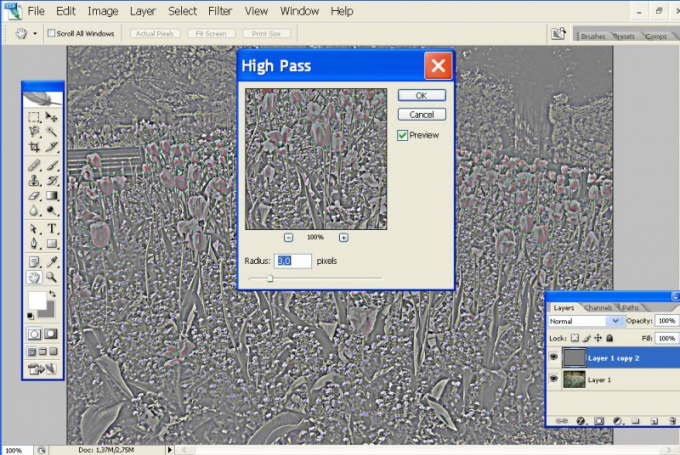Select the Blur tool
Image resolution: width=680 pixels, height=455 pixels.
click(x=34, y=211)
